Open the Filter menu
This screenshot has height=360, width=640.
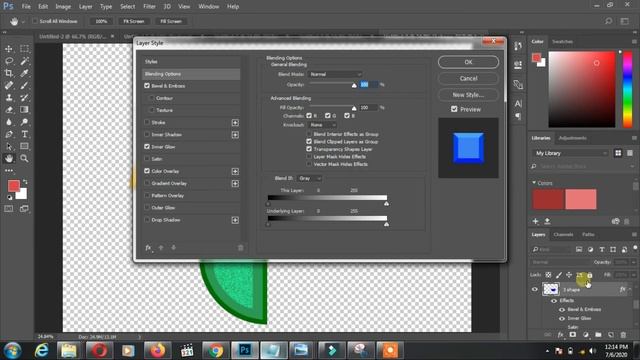[x=149, y=7]
